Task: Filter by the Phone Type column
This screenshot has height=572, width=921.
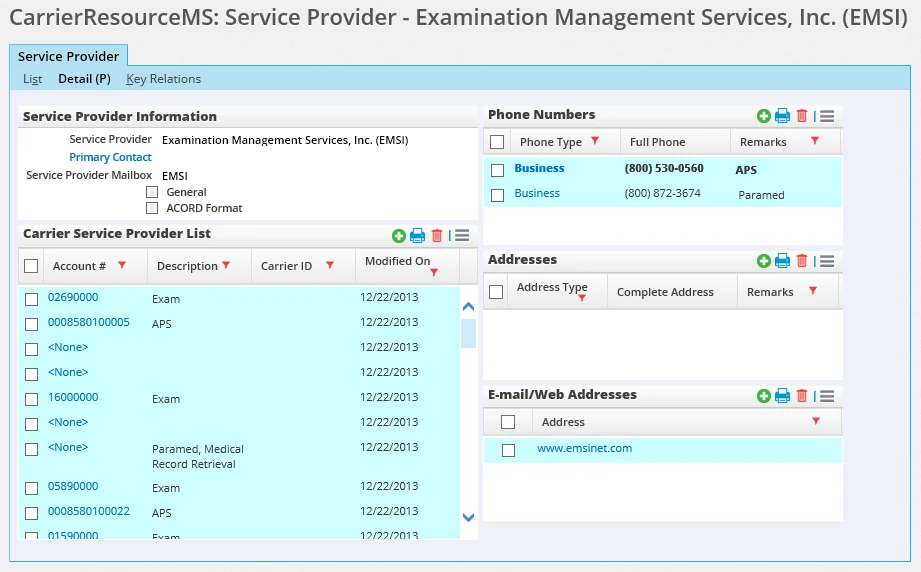Action: 595,141
